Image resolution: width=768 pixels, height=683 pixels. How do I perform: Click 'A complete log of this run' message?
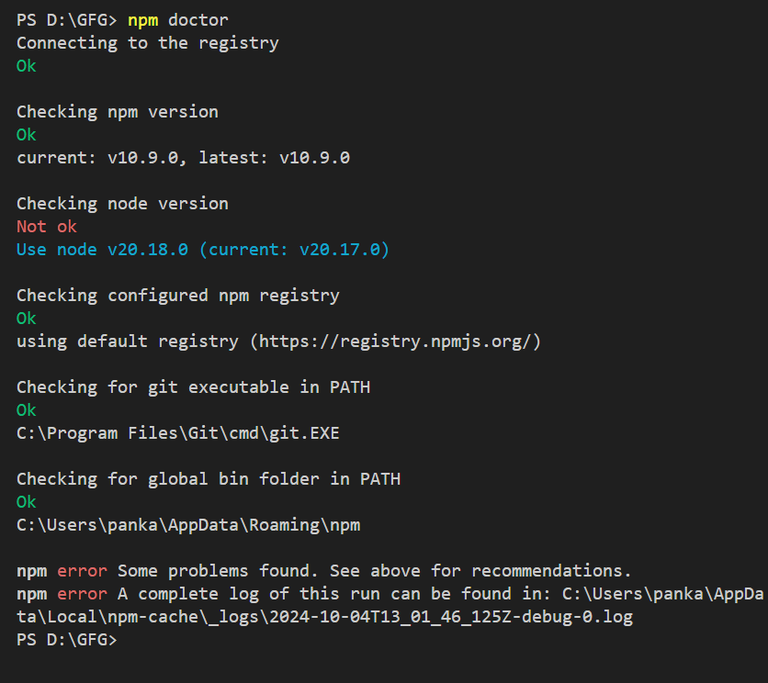[x=249, y=594]
